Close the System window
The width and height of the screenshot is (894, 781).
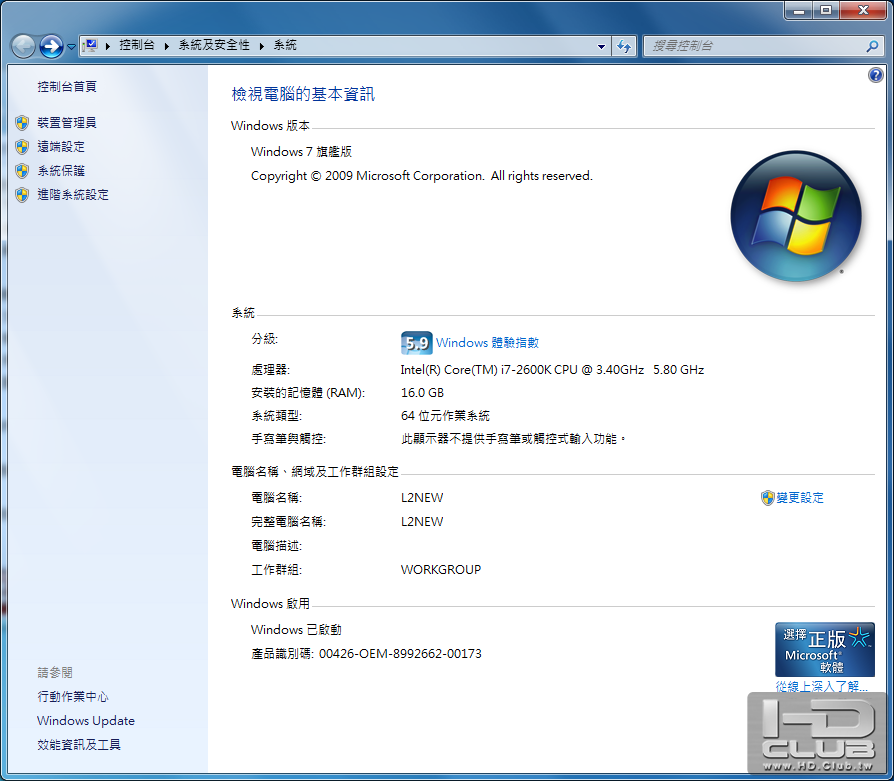(x=864, y=10)
